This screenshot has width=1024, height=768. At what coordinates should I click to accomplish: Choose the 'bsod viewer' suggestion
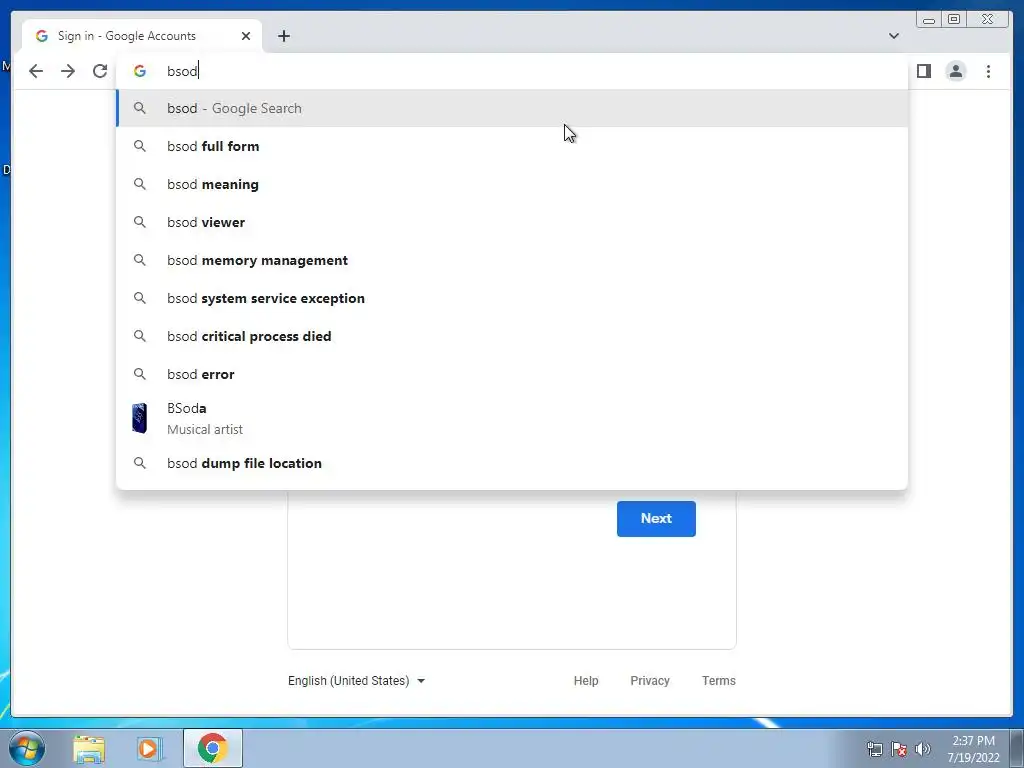[x=512, y=222]
